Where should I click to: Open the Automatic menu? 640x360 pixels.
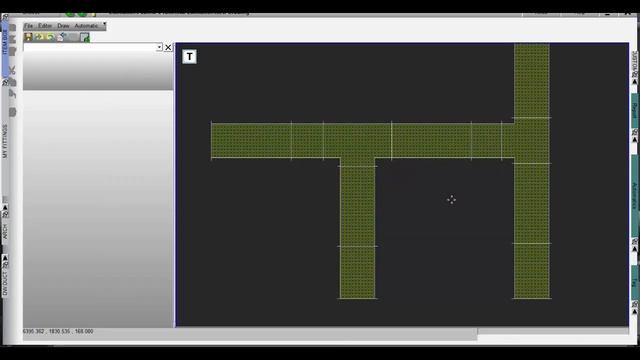click(x=86, y=26)
